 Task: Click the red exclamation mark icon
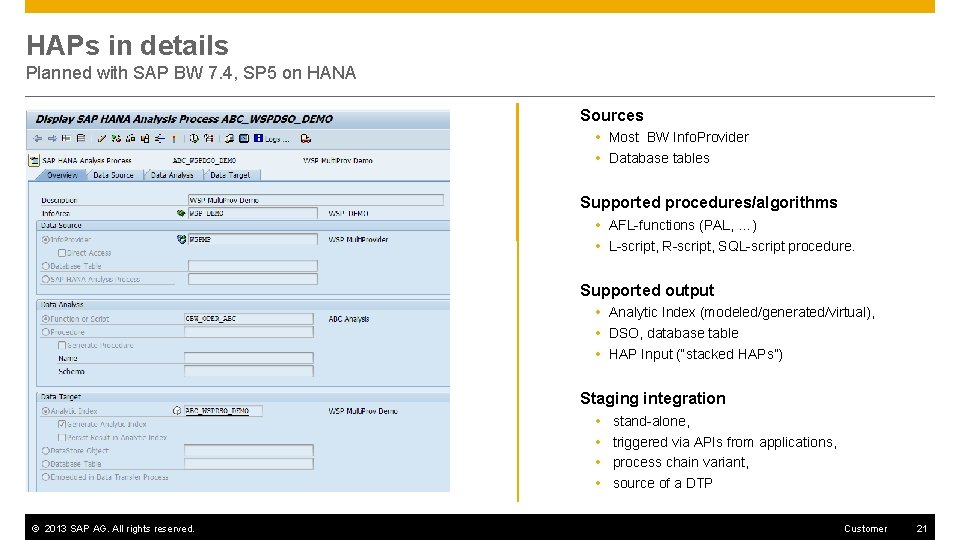click(174, 139)
